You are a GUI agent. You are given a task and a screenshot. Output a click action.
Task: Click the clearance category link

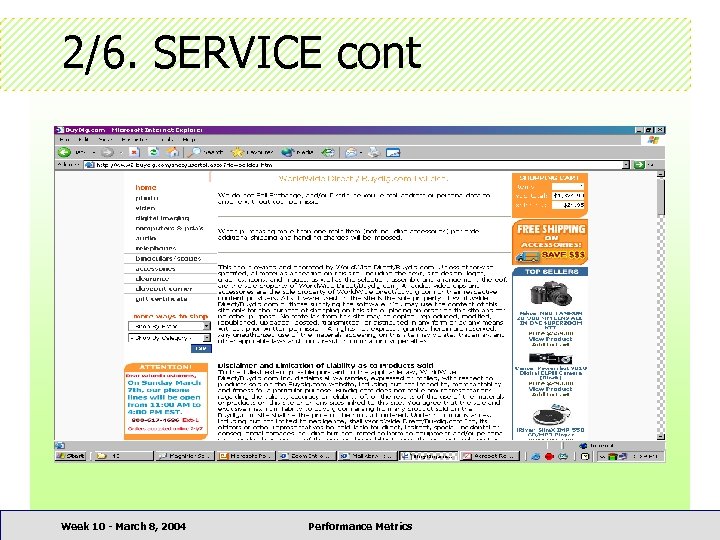pyautogui.click(x=152, y=279)
